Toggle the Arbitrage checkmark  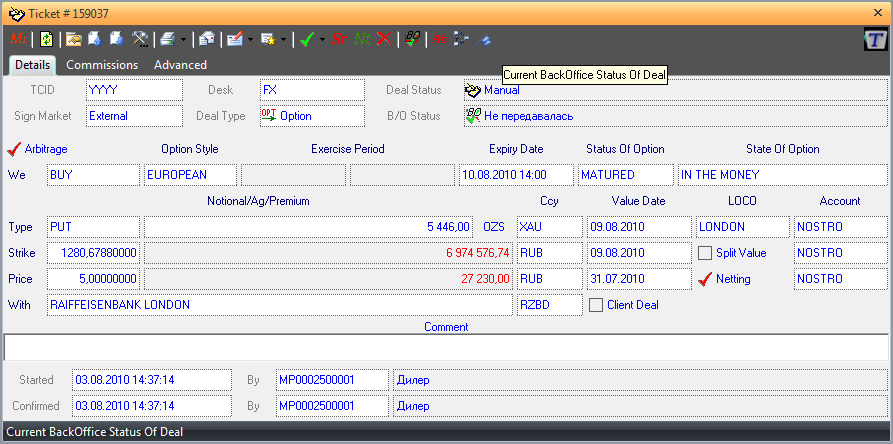[14, 149]
